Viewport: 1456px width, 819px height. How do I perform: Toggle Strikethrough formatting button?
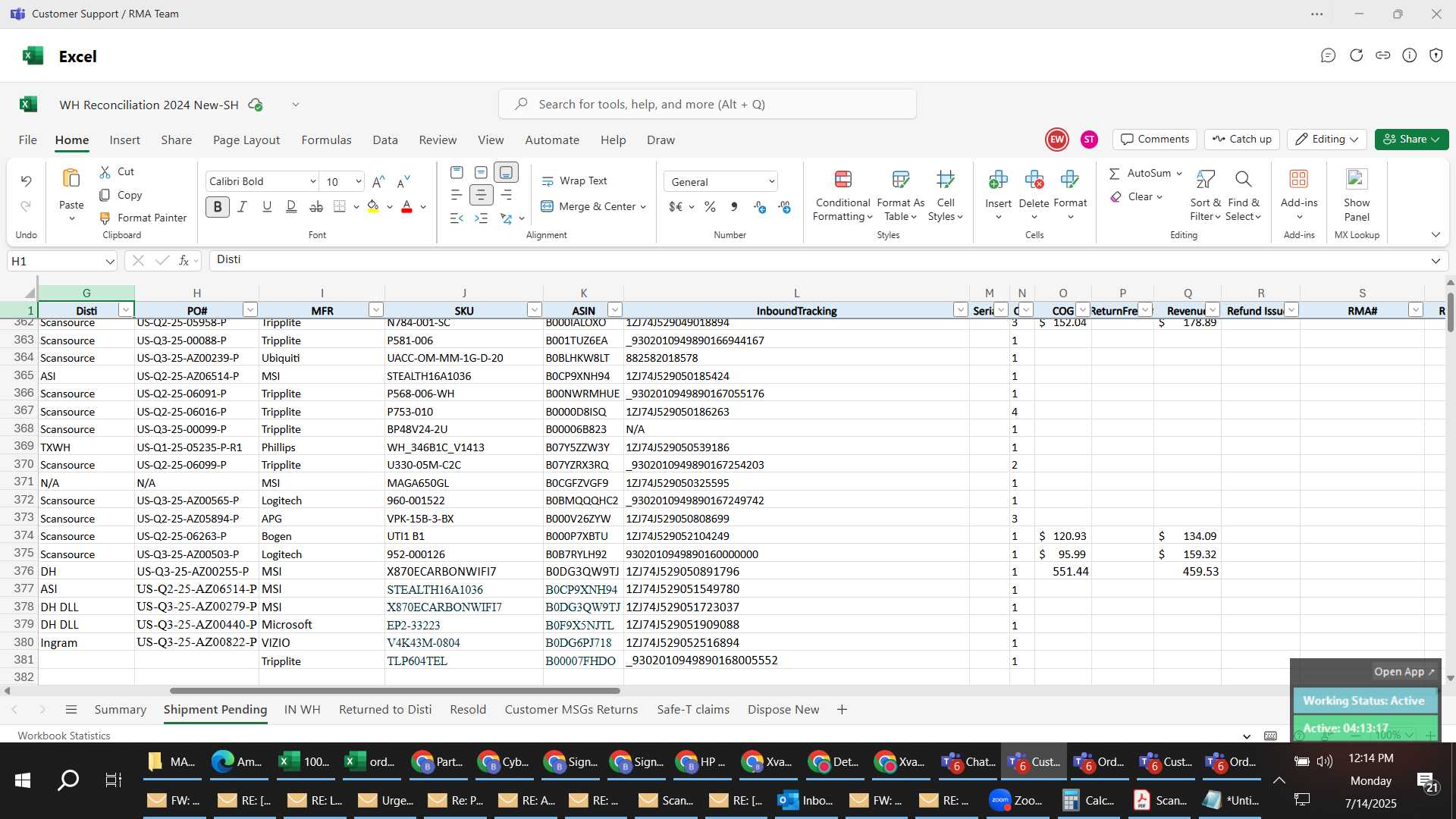coord(316,206)
